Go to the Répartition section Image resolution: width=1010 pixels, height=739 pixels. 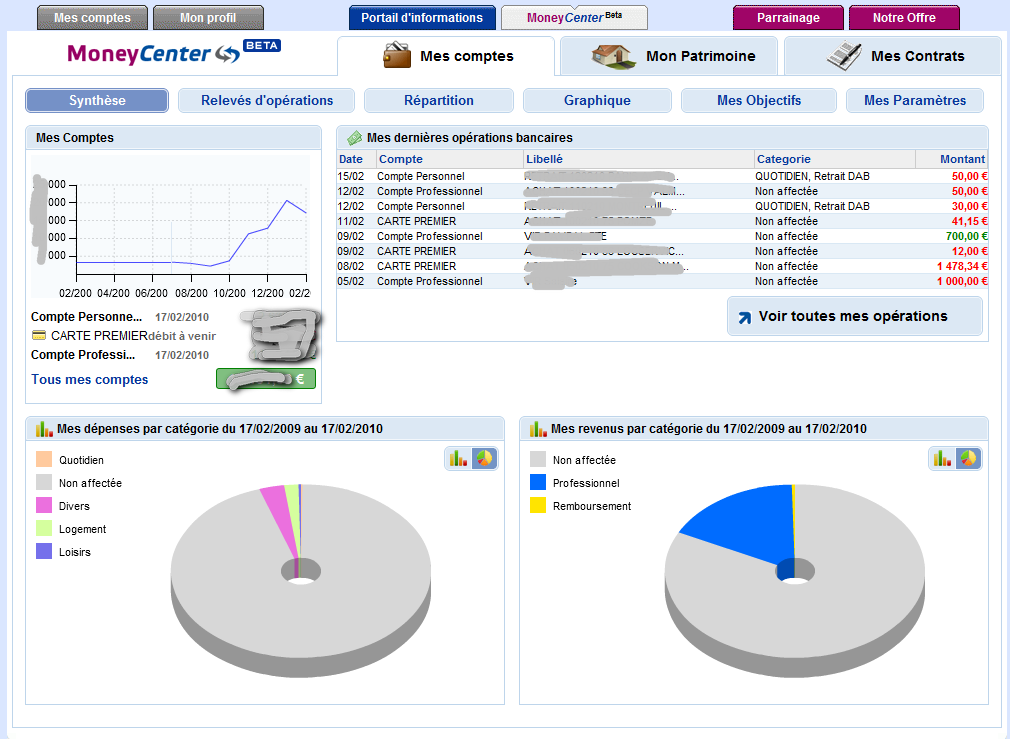(x=439, y=100)
